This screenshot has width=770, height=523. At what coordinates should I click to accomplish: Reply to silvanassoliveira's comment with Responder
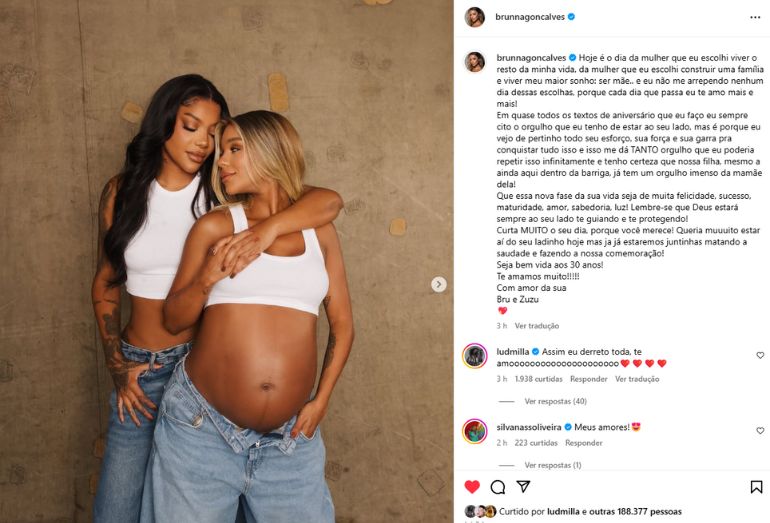point(583,442)
